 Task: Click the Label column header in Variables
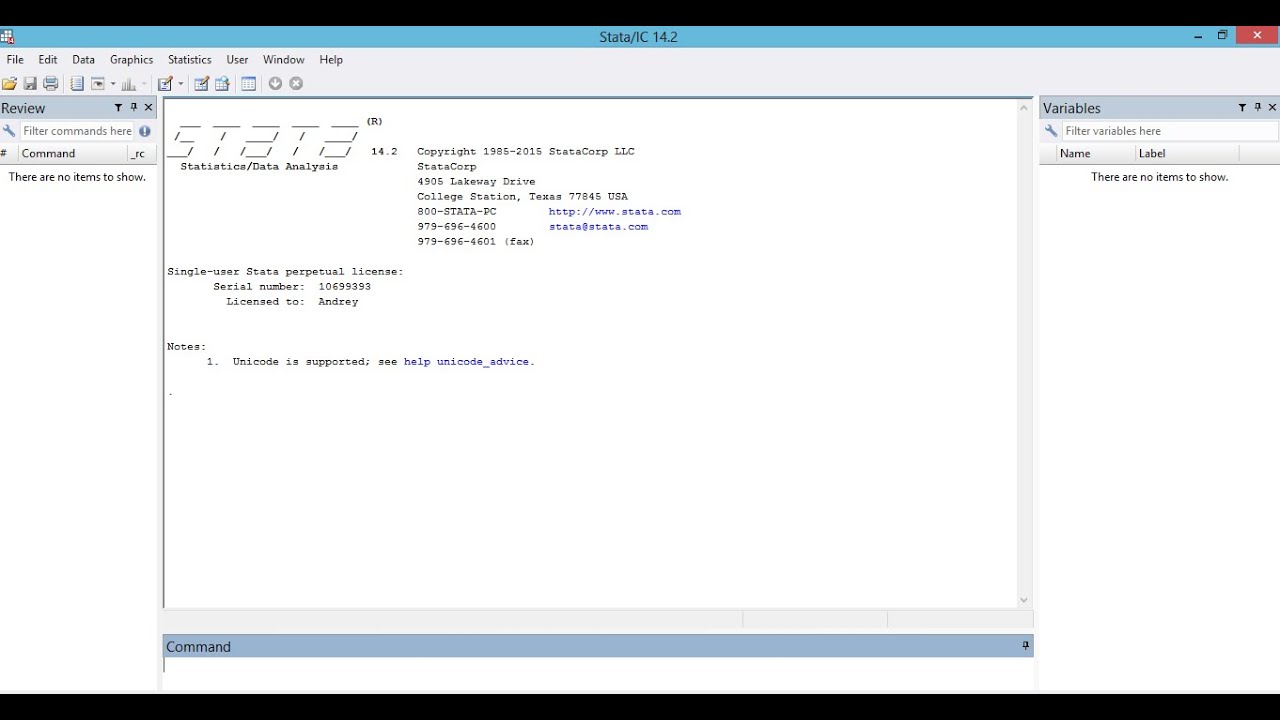tap(1188, 154)
